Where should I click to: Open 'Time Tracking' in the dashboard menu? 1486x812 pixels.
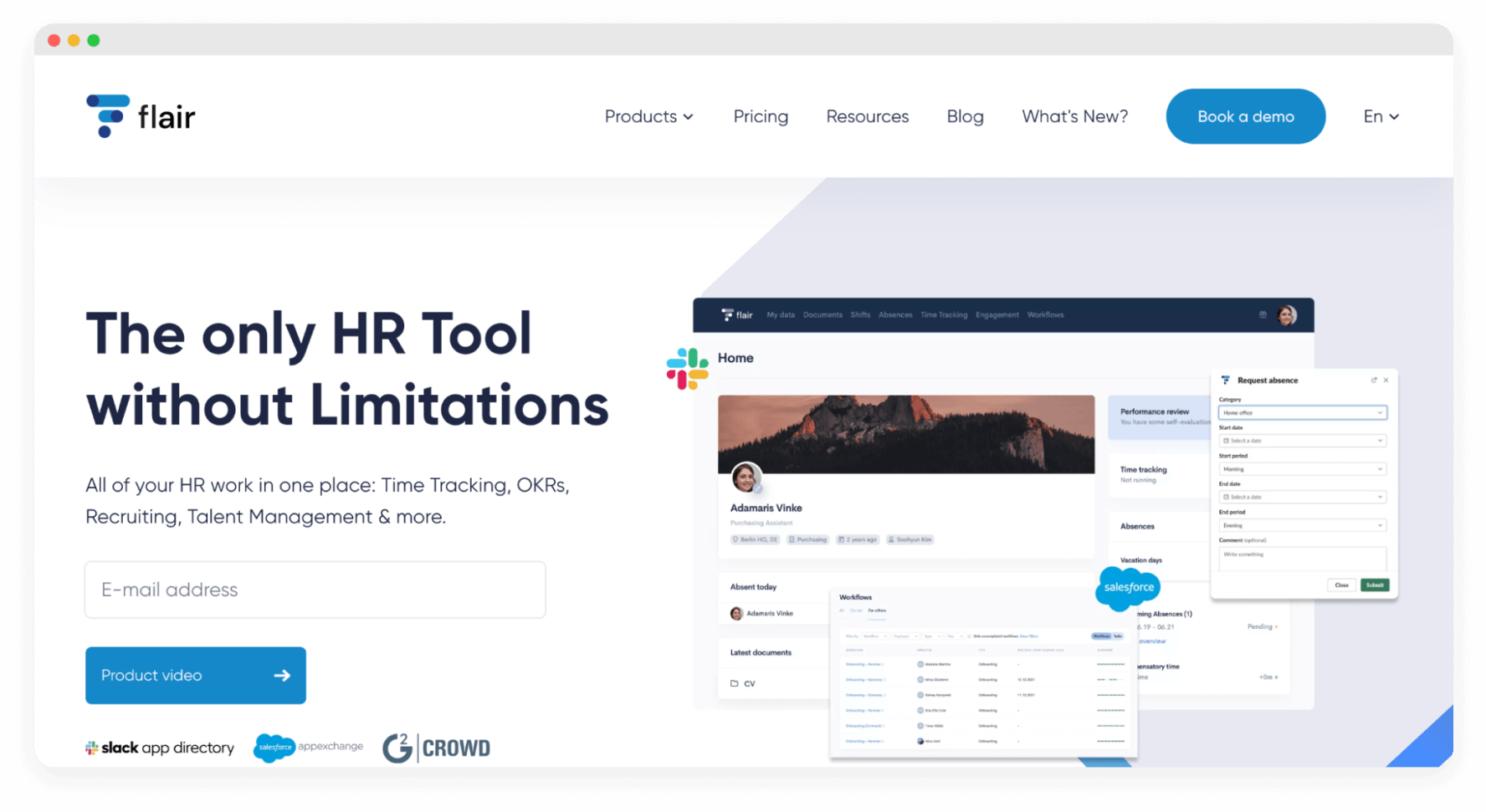(x=944, y=315)
